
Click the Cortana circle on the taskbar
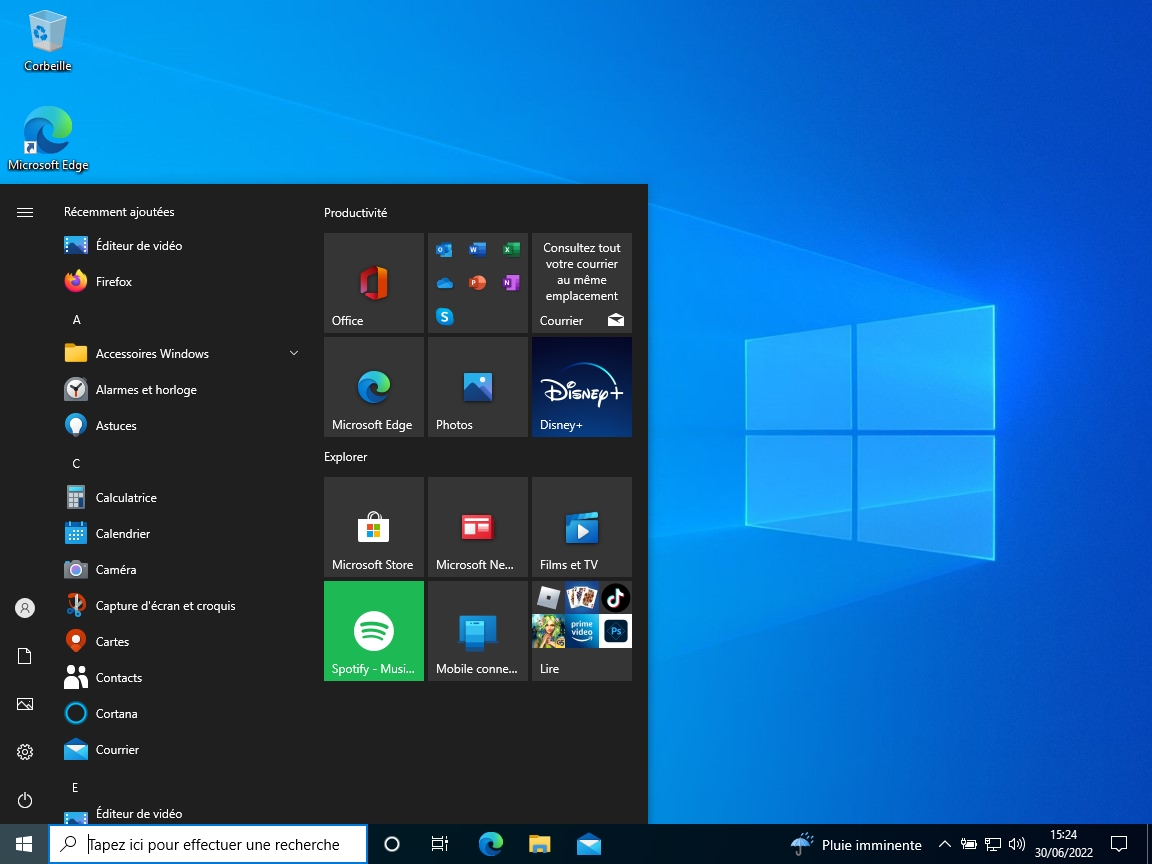pos(392,844)
